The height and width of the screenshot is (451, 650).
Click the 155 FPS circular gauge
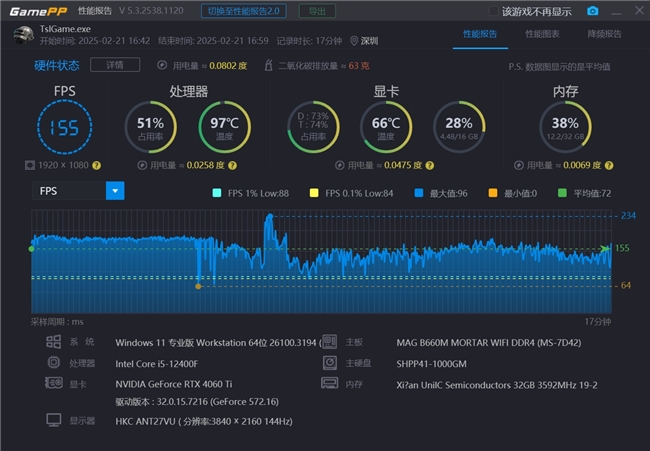click(x=65, y=127)
